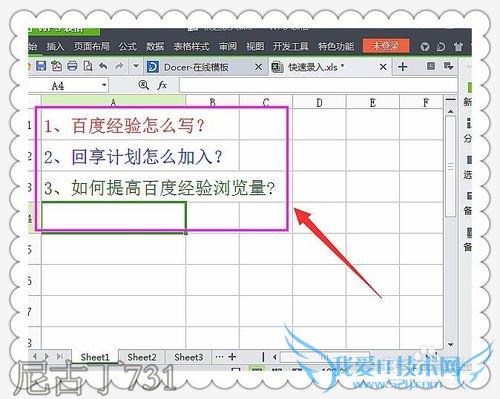Expand the quick access toolbar dropdown arrow
The height and width of the screenshot is (399, 500).
[x=136, y=66]
